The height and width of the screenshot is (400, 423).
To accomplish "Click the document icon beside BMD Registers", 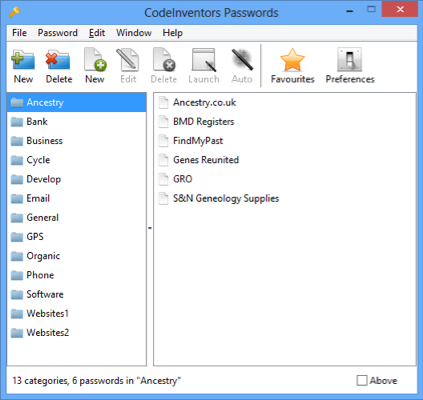I will click(x=163, y=122).
